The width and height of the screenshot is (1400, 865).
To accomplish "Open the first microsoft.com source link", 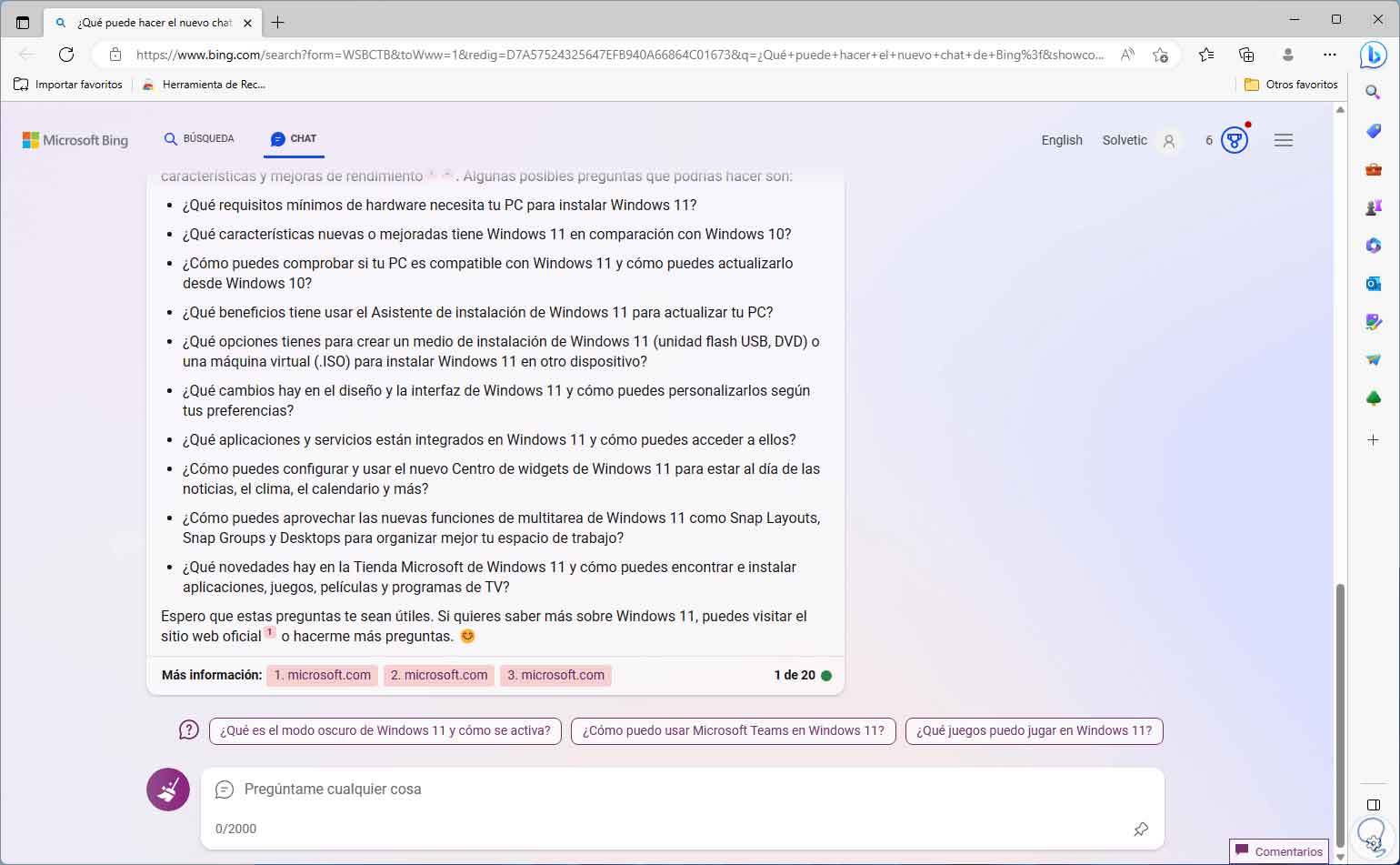I will tap(322, 675).
